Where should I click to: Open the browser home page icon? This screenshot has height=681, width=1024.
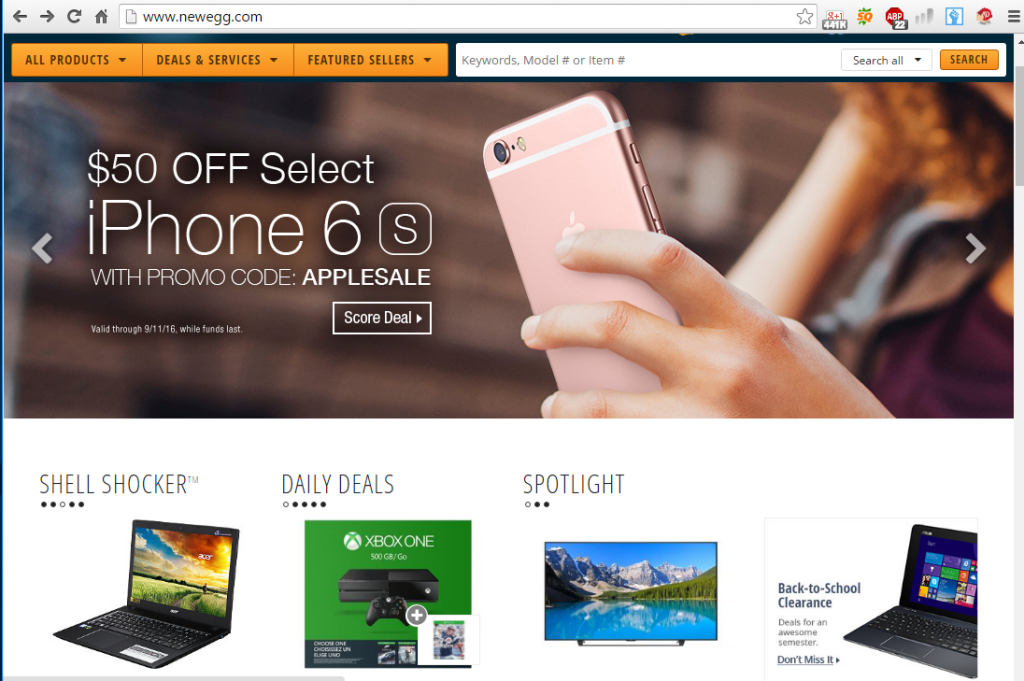(x=101, y=16)
